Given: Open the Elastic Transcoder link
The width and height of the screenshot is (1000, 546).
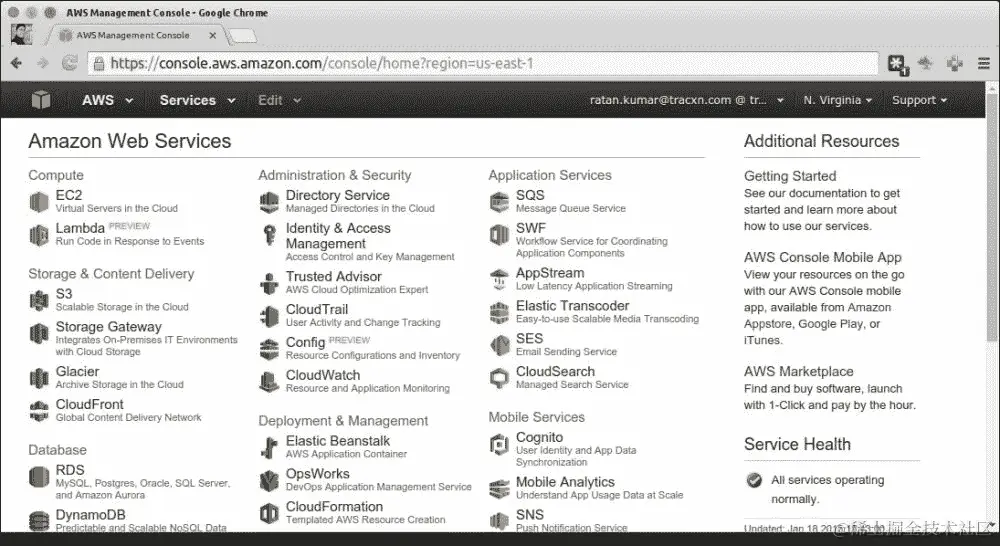Looking at the screenshot, I should 572,306.
